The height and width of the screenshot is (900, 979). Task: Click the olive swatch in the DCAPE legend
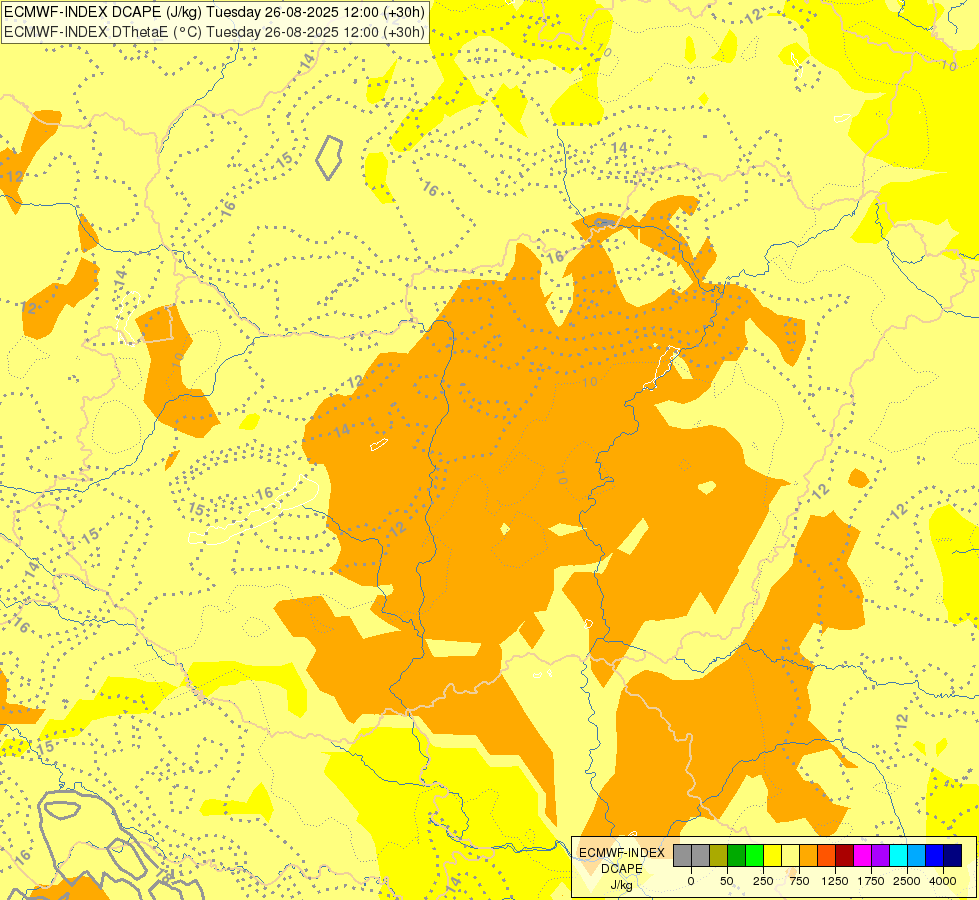click(719, 855)
